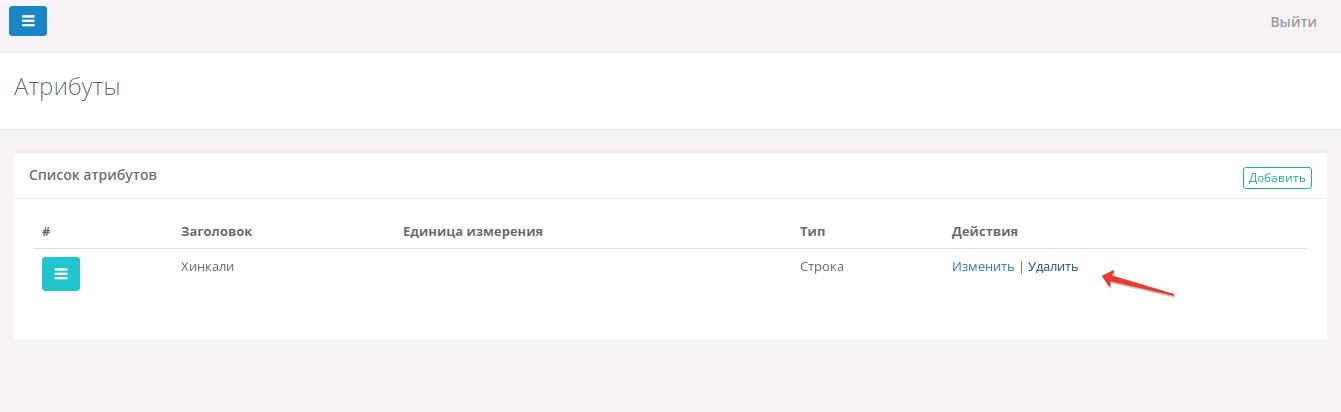This screenshot has width=1341, height=412.
Task: Click Удалить to delete Хинкали
Action: (1053, 267)
